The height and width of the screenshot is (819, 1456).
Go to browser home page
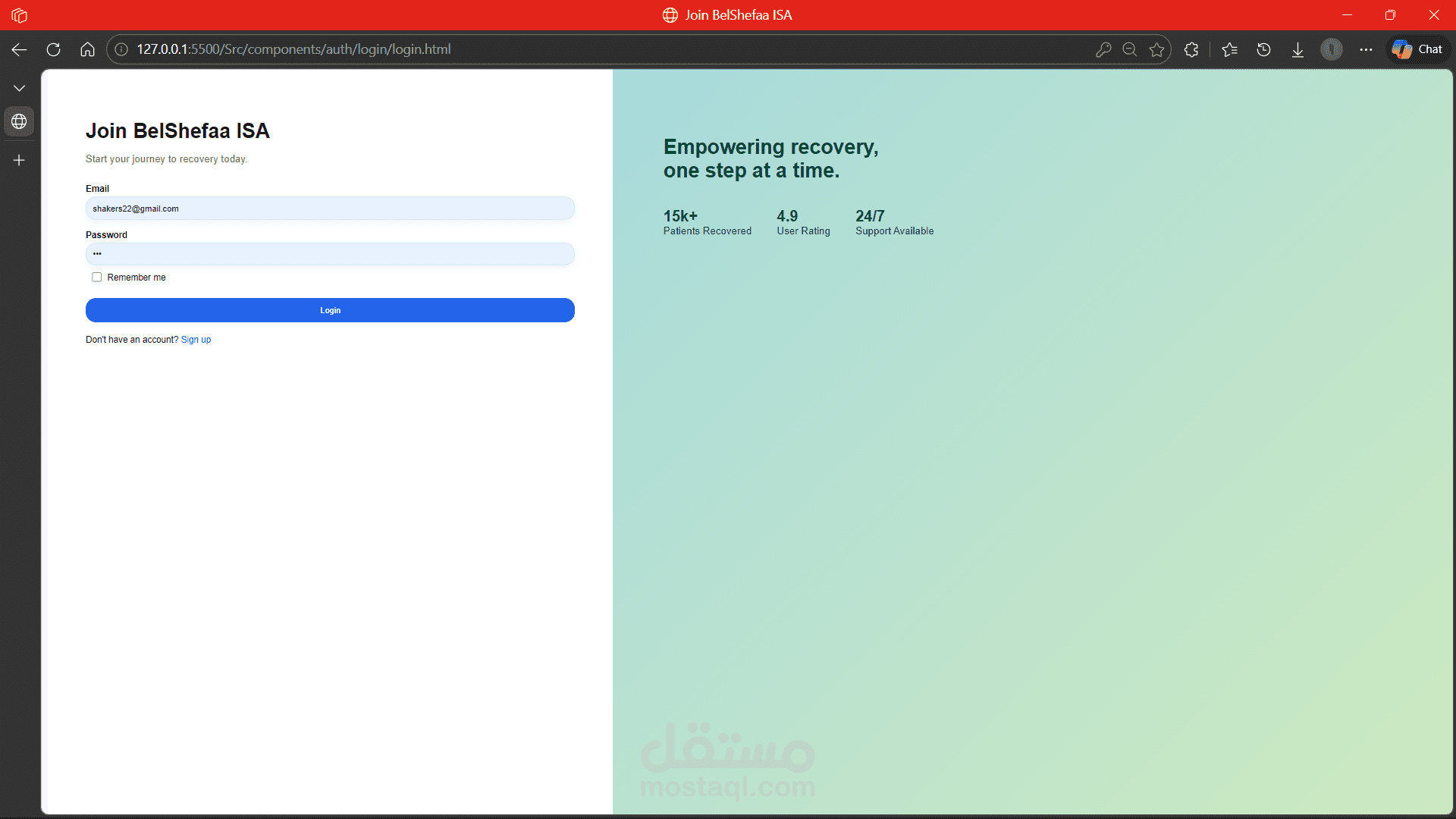[87, 49]
